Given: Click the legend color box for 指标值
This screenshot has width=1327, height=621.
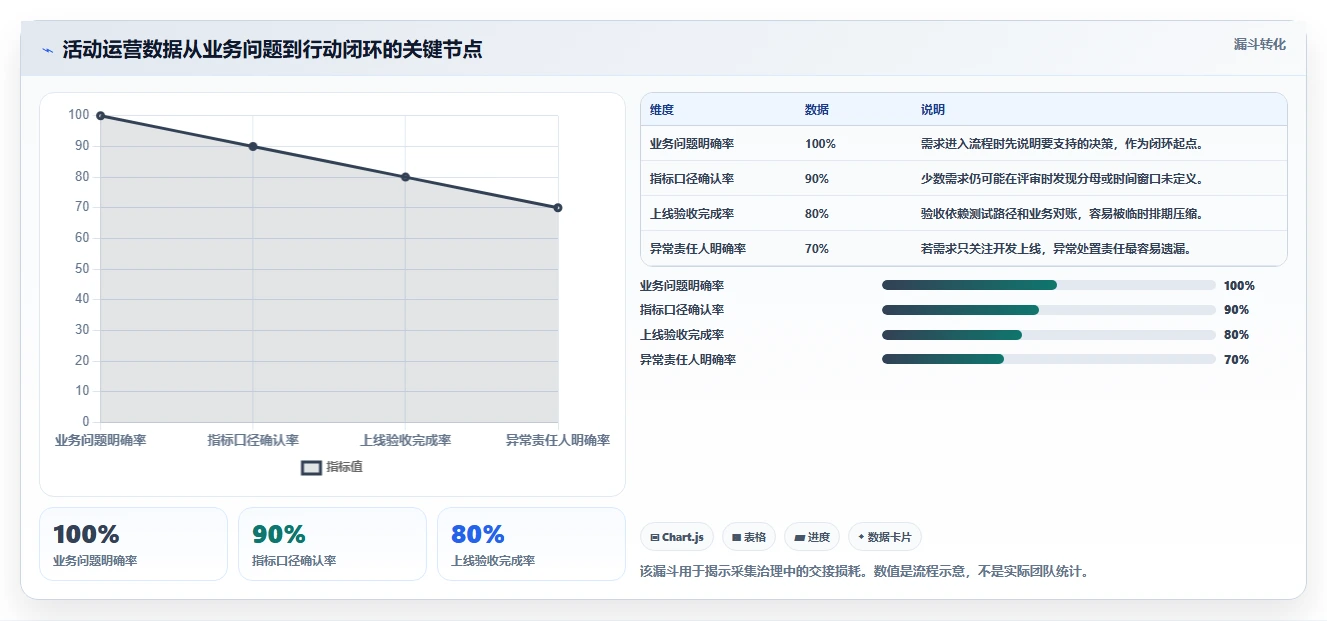Looking at the screenshot, I should tap(311, 467).
